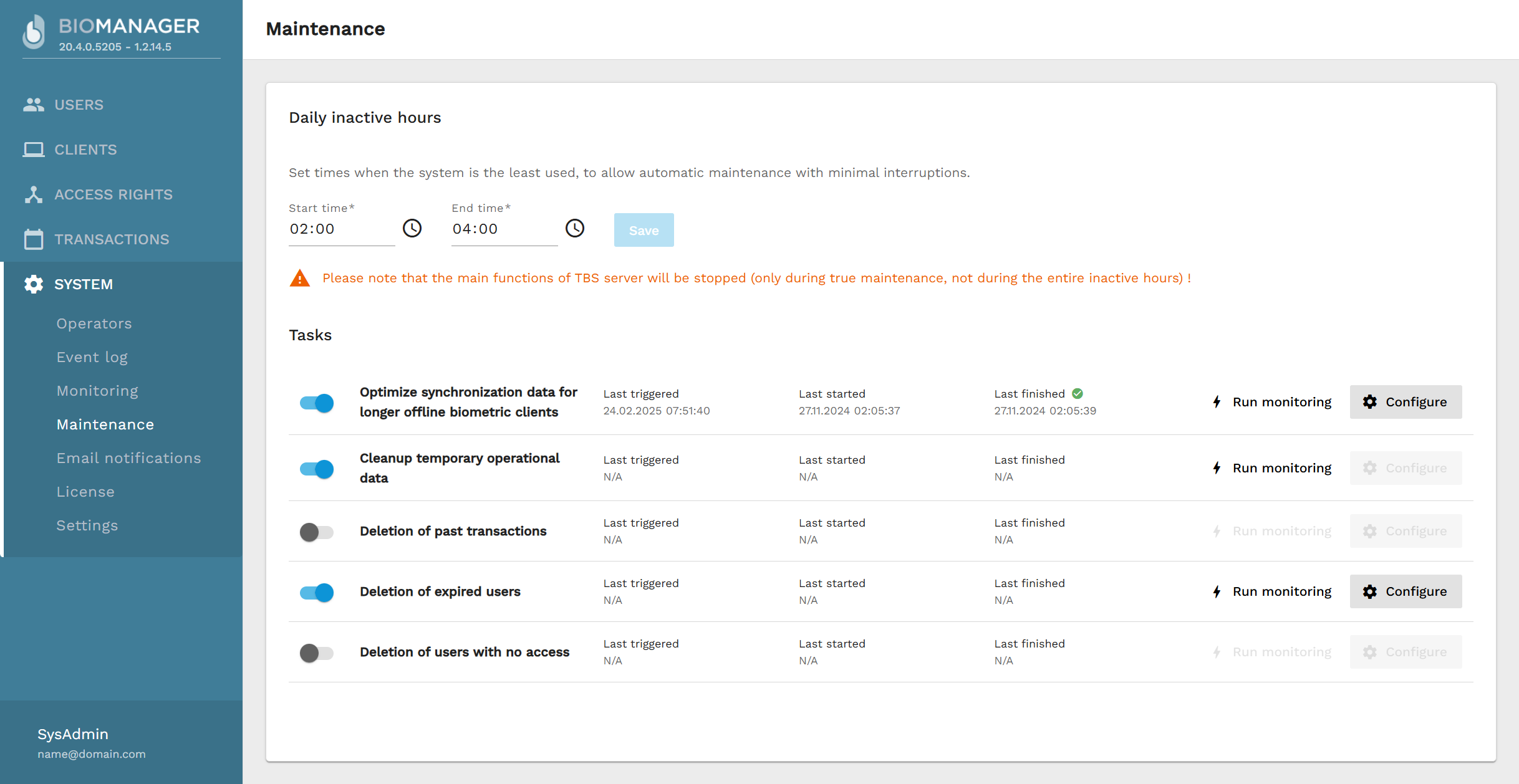Click the BioManager logo icon

click(x=34, y=32)
